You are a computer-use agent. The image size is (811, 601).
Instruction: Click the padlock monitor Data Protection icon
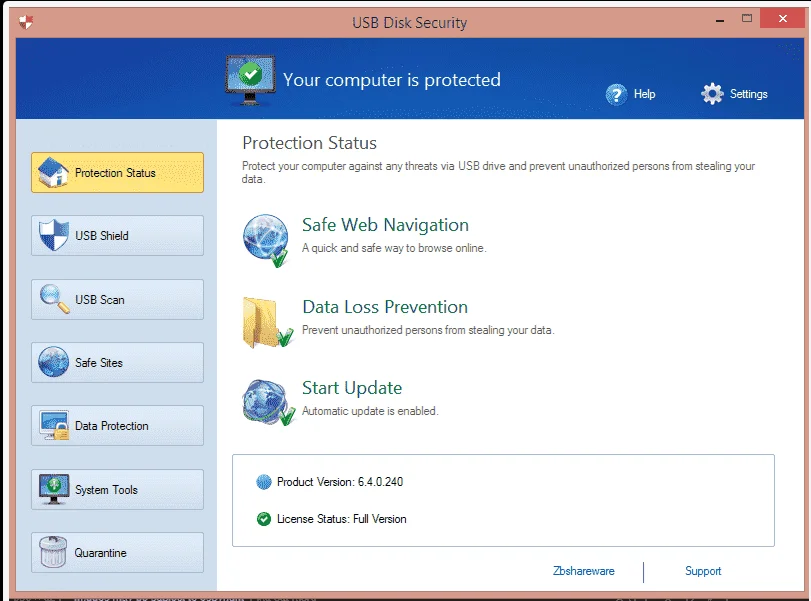point(54,425)
